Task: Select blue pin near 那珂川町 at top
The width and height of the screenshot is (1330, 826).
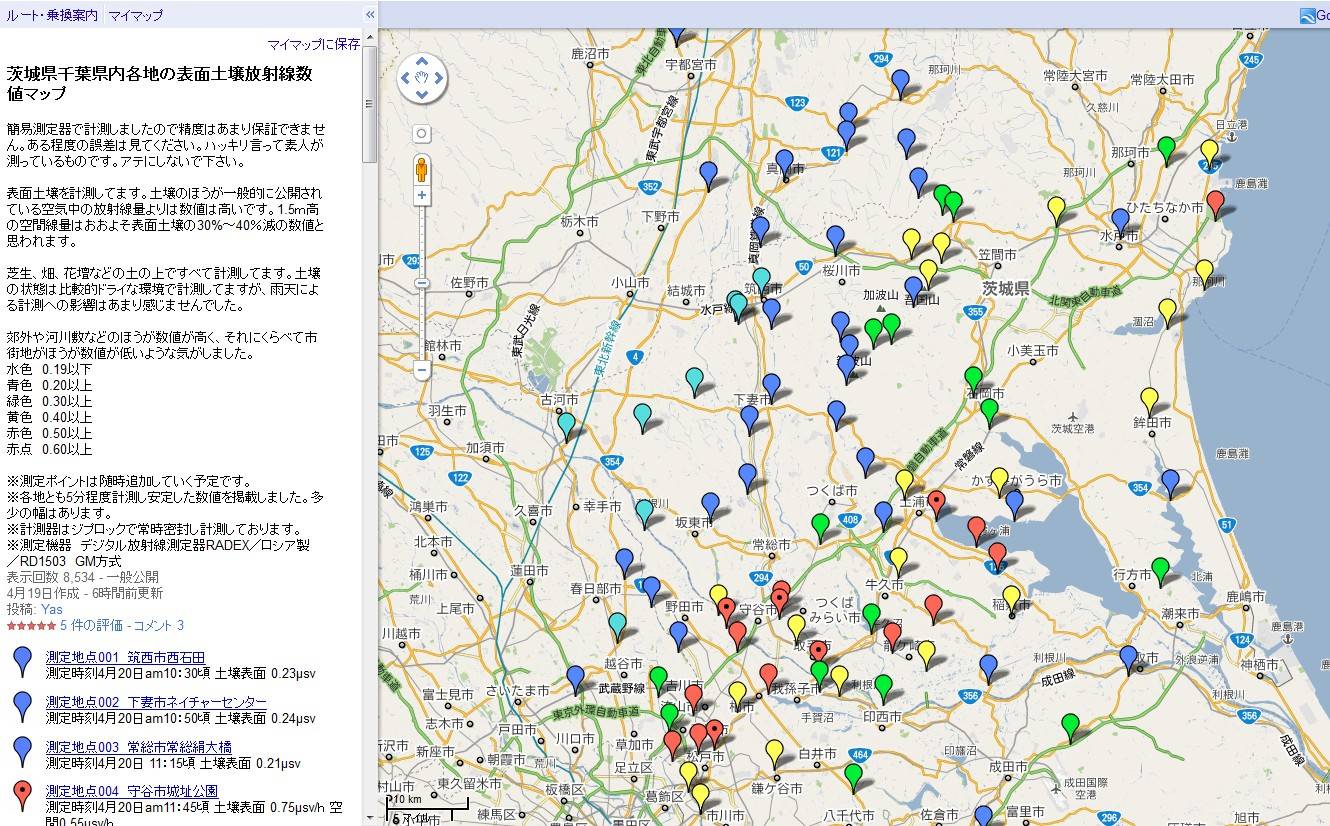Action: pos(900,83)
